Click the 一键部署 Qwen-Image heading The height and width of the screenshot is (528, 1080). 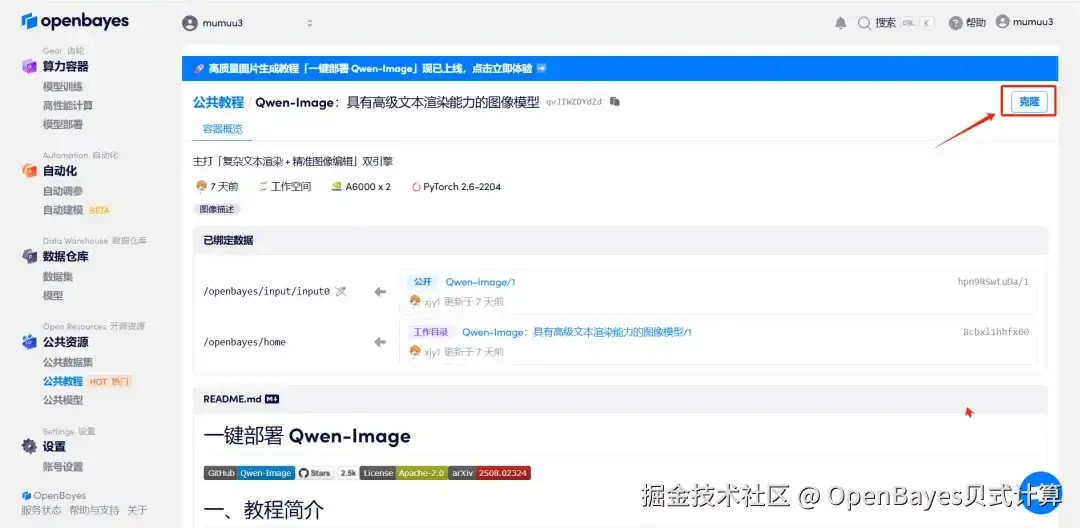coord(307,436)
